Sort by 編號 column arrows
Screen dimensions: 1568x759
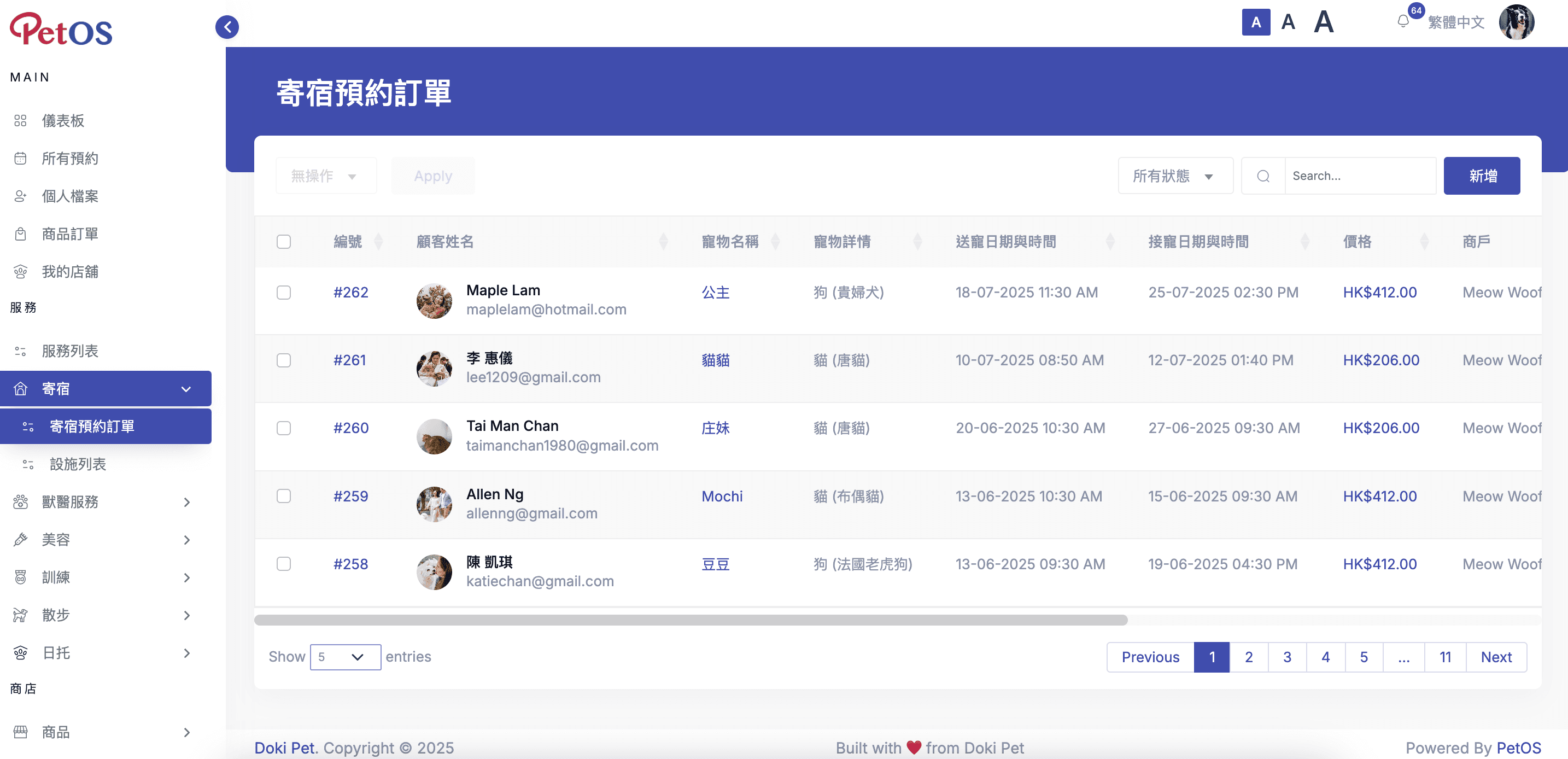[378, 242]
